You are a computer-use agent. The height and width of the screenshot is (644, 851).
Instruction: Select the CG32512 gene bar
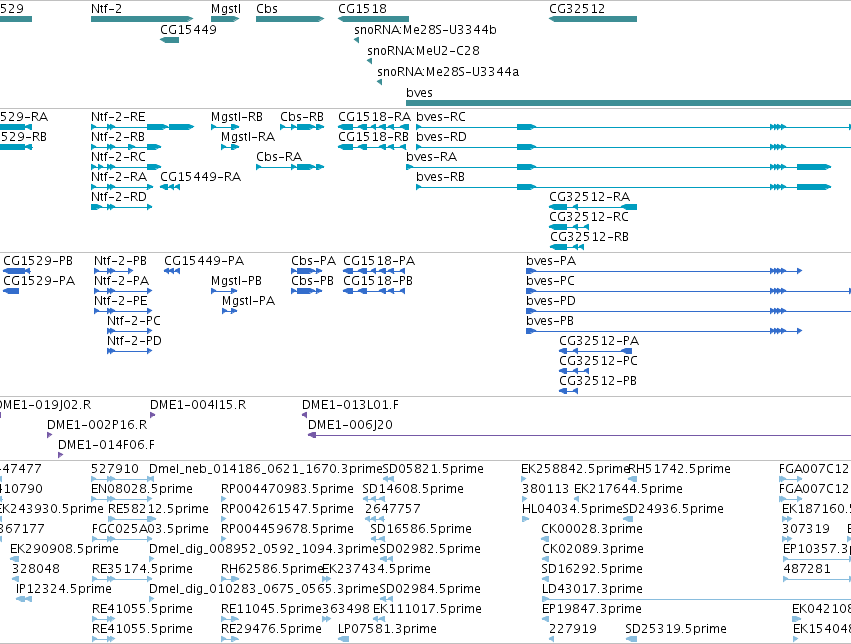pyautogui.click(x=593, y=19)
